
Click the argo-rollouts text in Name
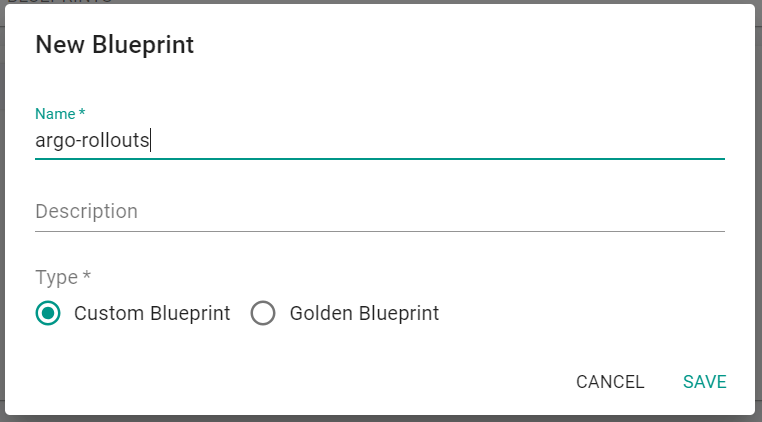[x=92, y=141]
